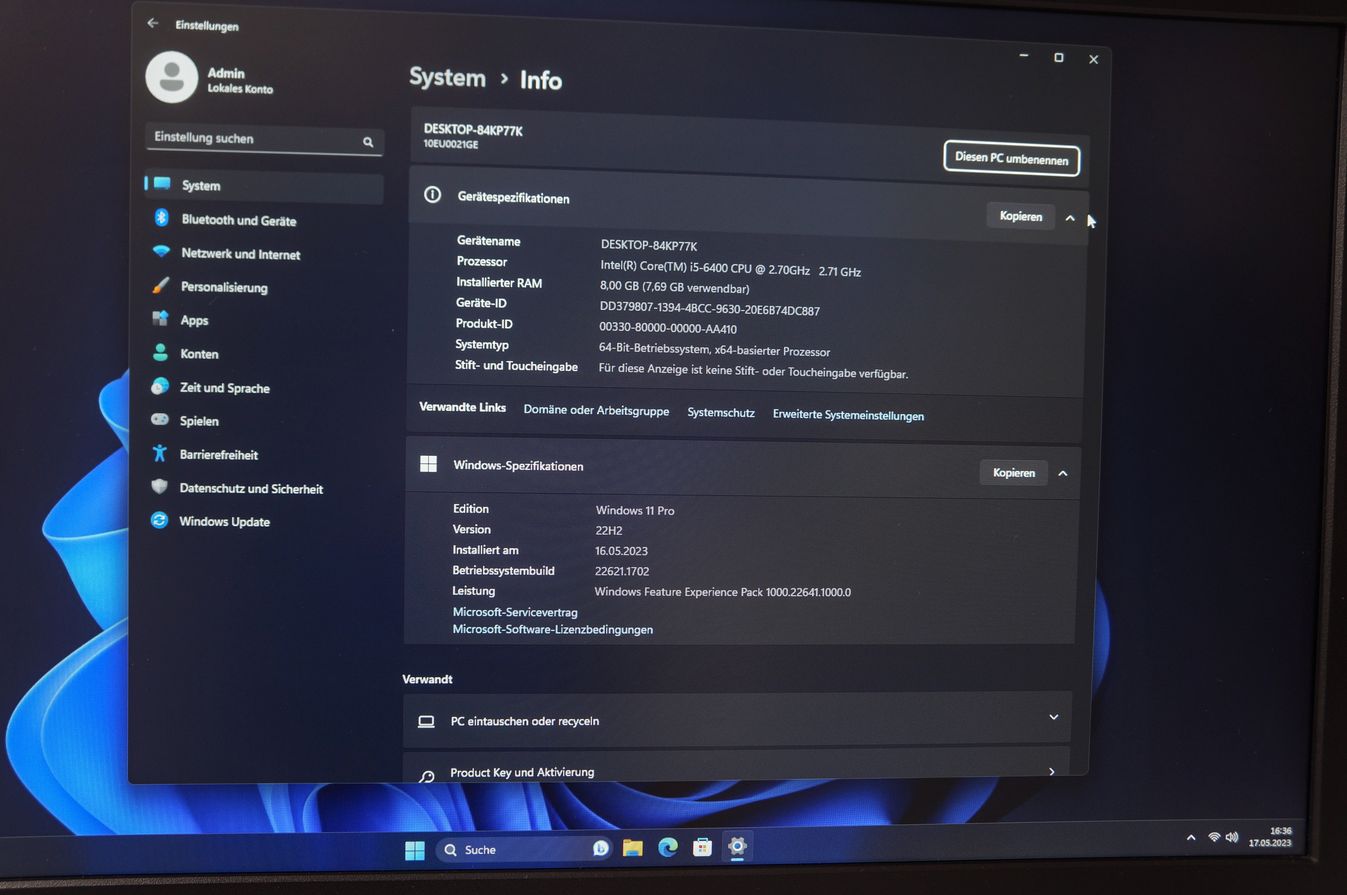Copy Gerätespezifikationen with Kopieren button
This screenshot has height=895, width=1347.
point(1020,216)
